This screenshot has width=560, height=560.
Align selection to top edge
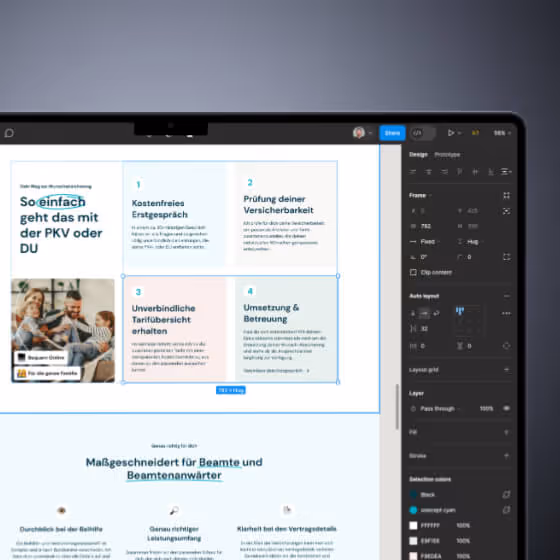[460, 172]
